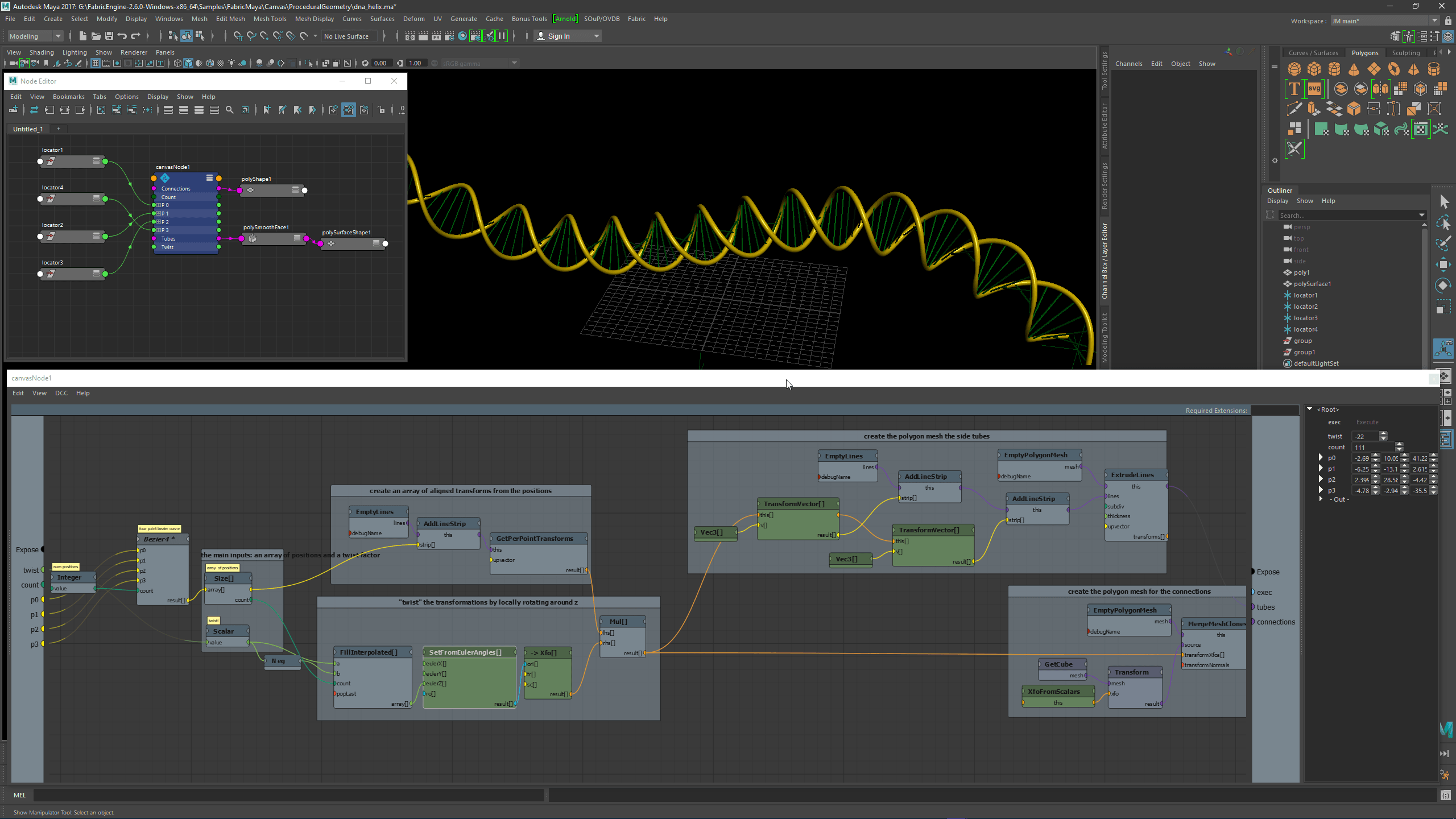Toggle viewport grid display button
The image size is (1456, 819).
tap(96, 63)
